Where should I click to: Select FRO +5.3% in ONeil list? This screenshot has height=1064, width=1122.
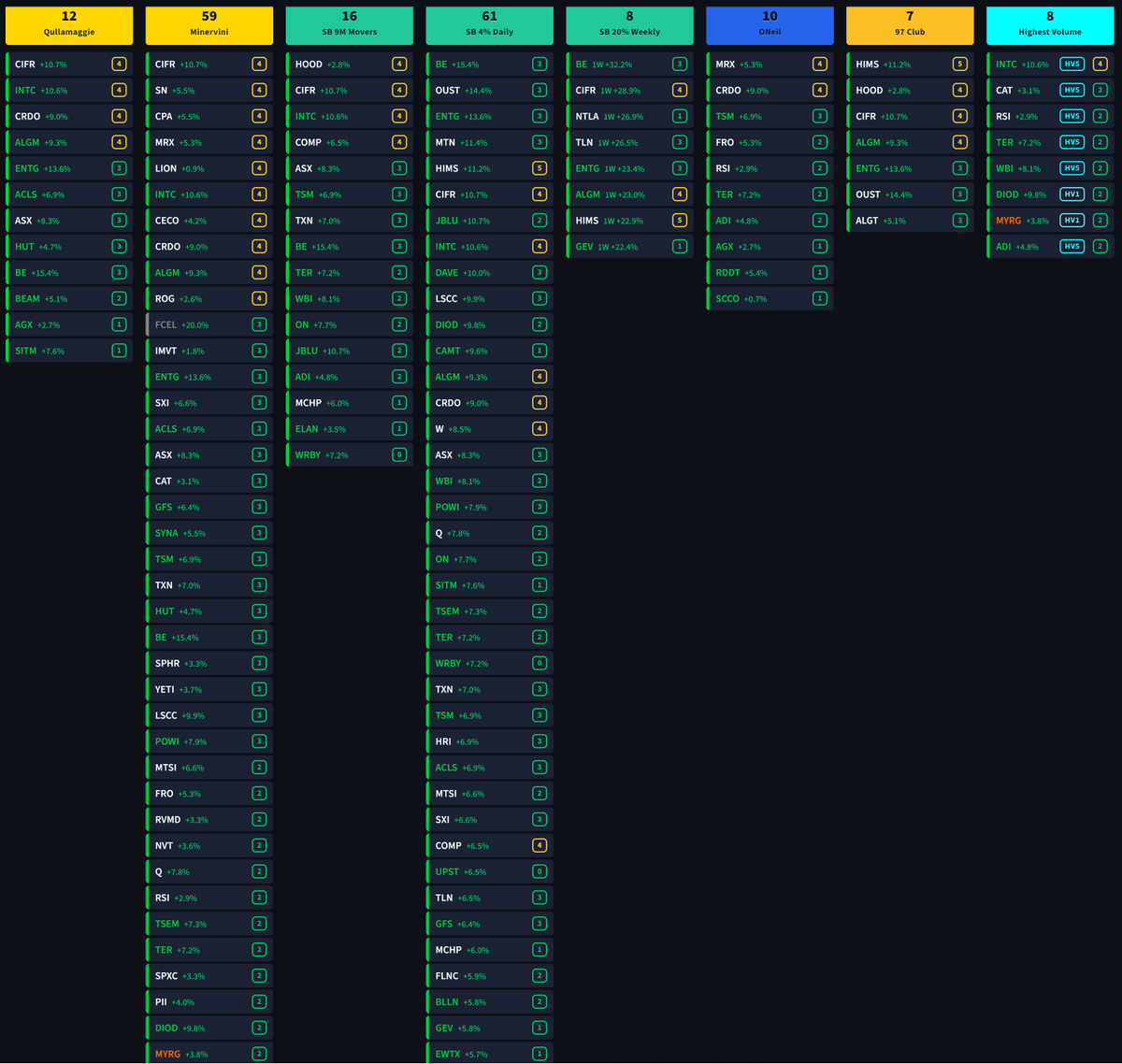(x=770, y=143)
